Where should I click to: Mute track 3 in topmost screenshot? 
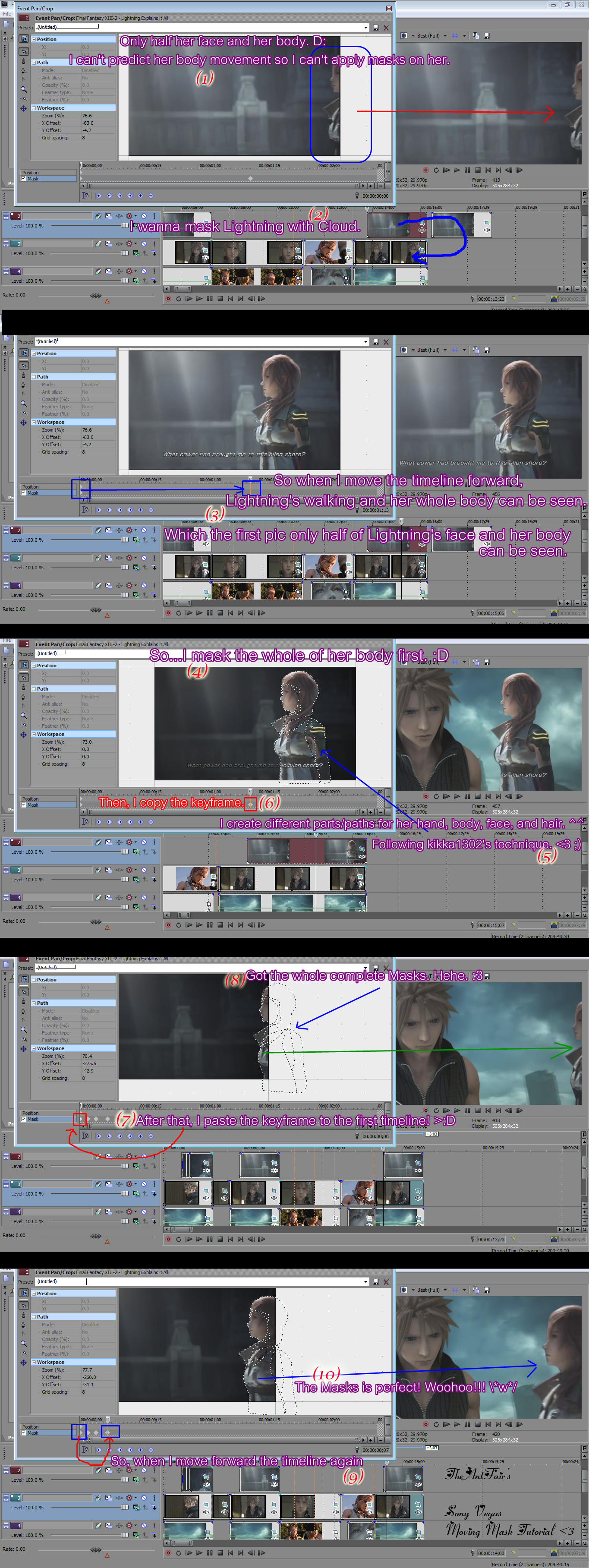144,243
